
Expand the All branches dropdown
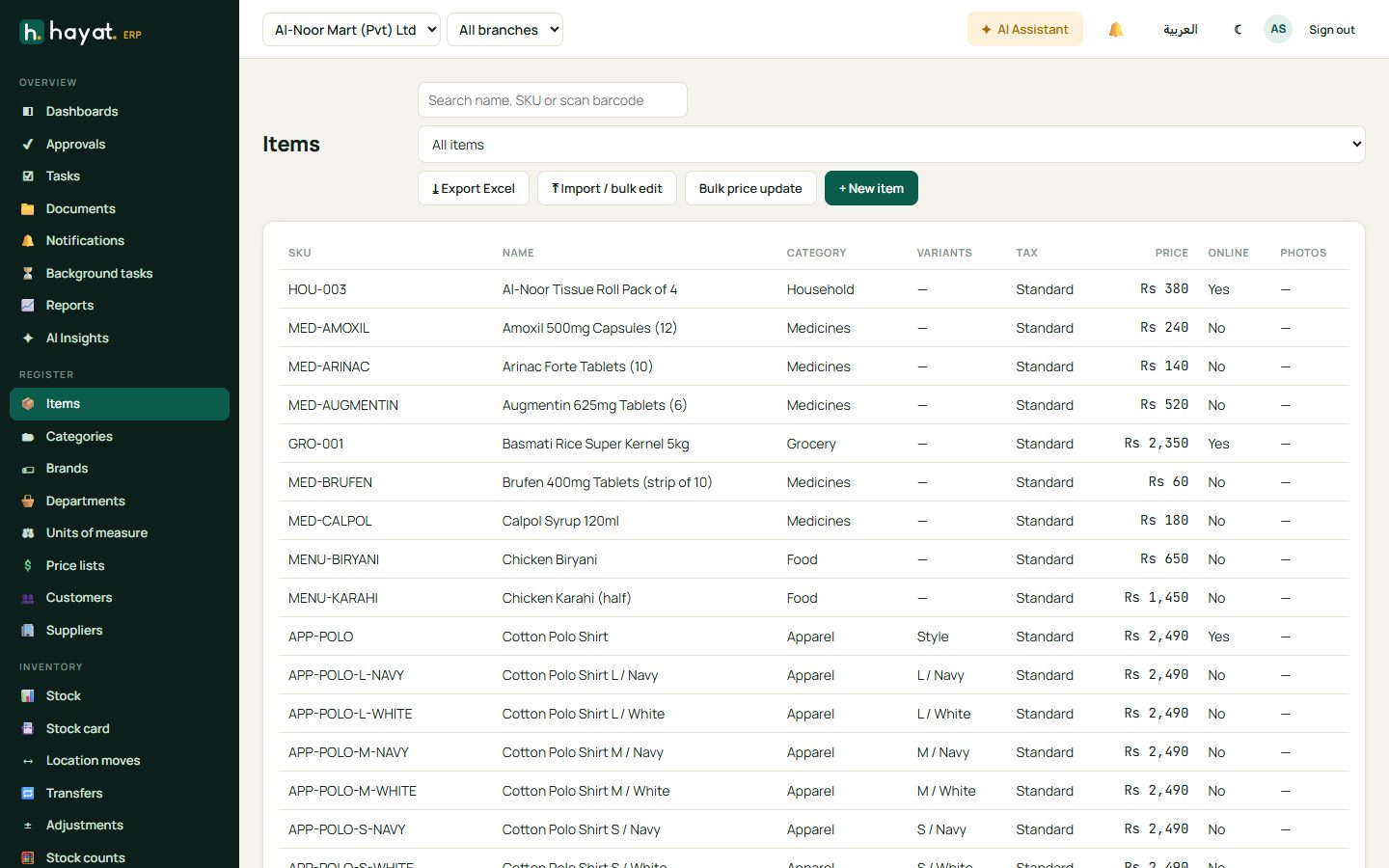click(504, 30)
